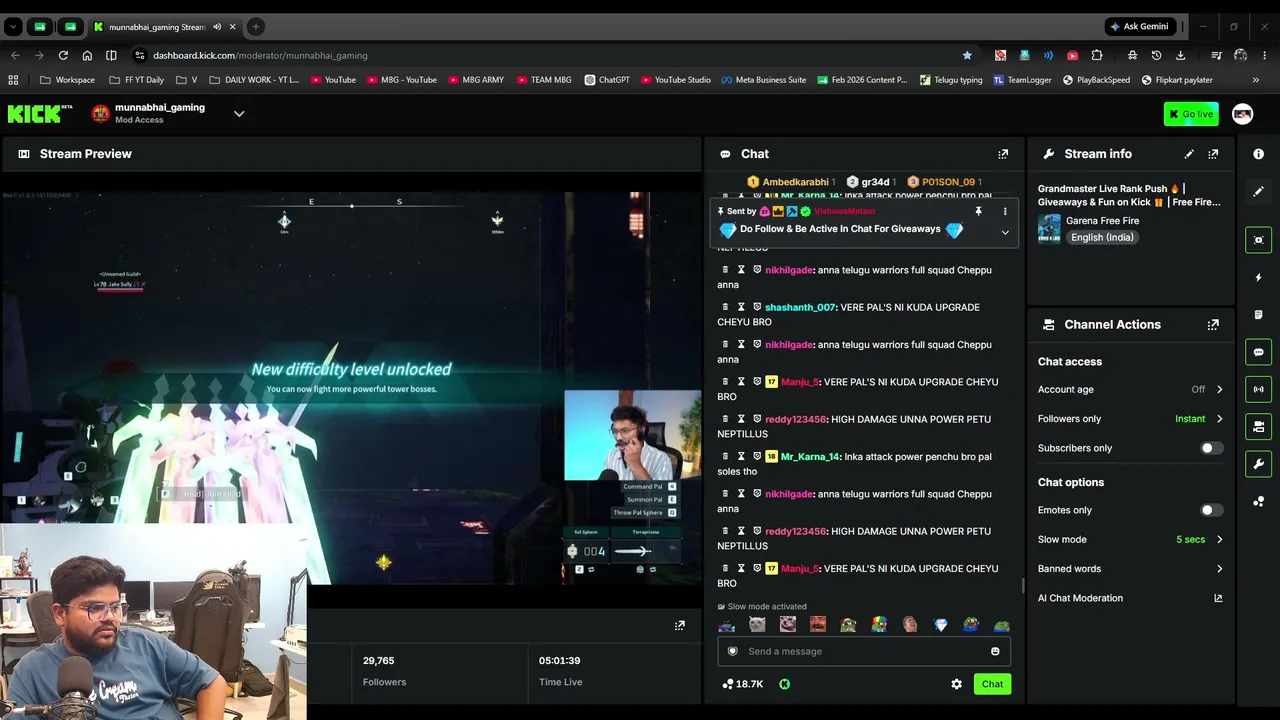
Task: Toggle Subscribers only chat
Action: 1211,448
